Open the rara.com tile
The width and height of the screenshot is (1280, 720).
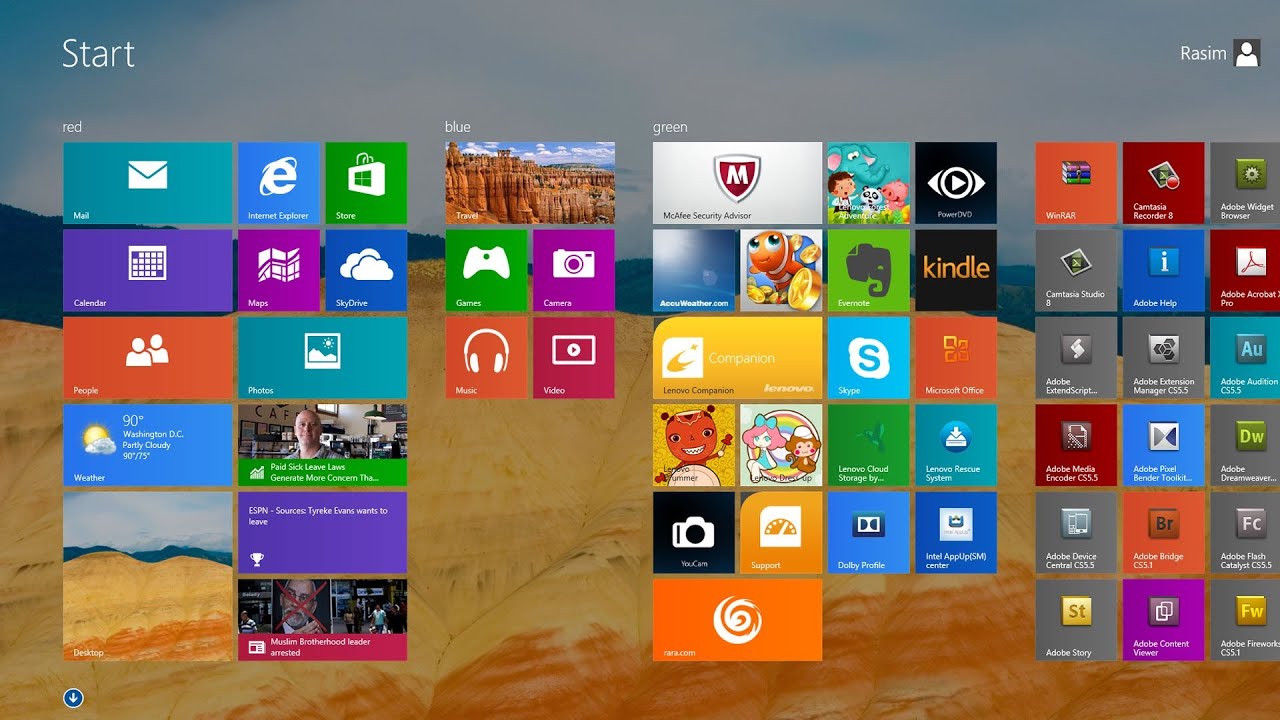[x=738, y=620]
